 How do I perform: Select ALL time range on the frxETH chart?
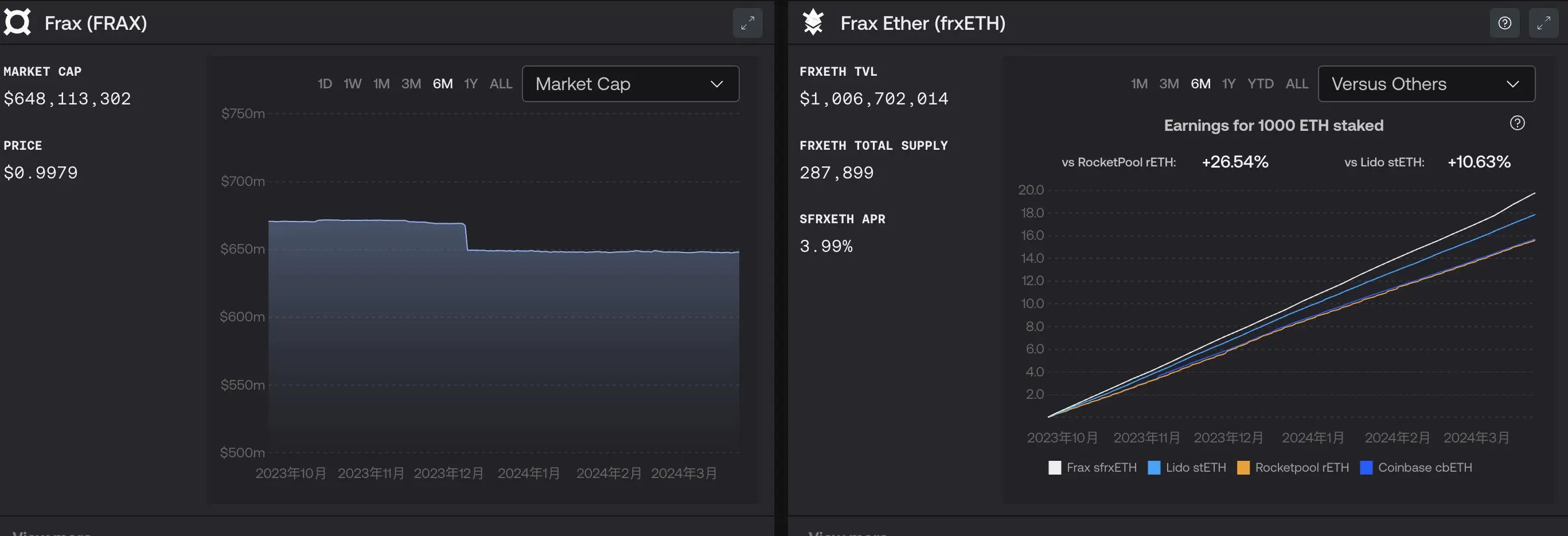pos(1297,83)
